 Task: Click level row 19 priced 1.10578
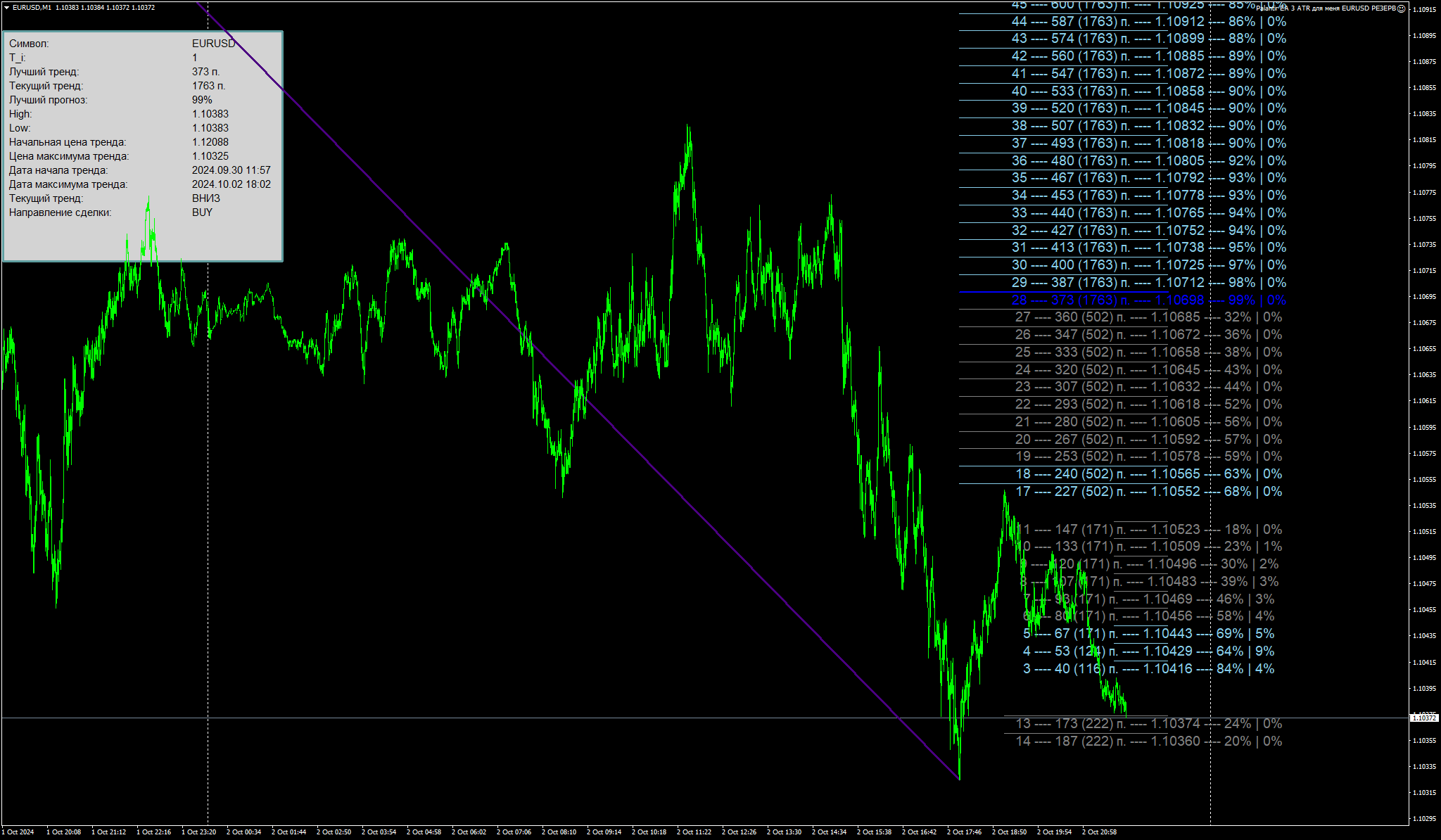(x=1149, y=457)
